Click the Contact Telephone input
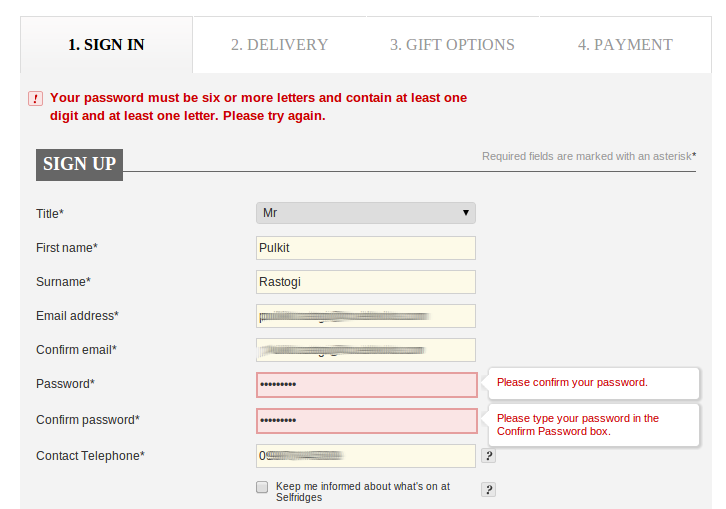726x509 pixels. [366, 456]
